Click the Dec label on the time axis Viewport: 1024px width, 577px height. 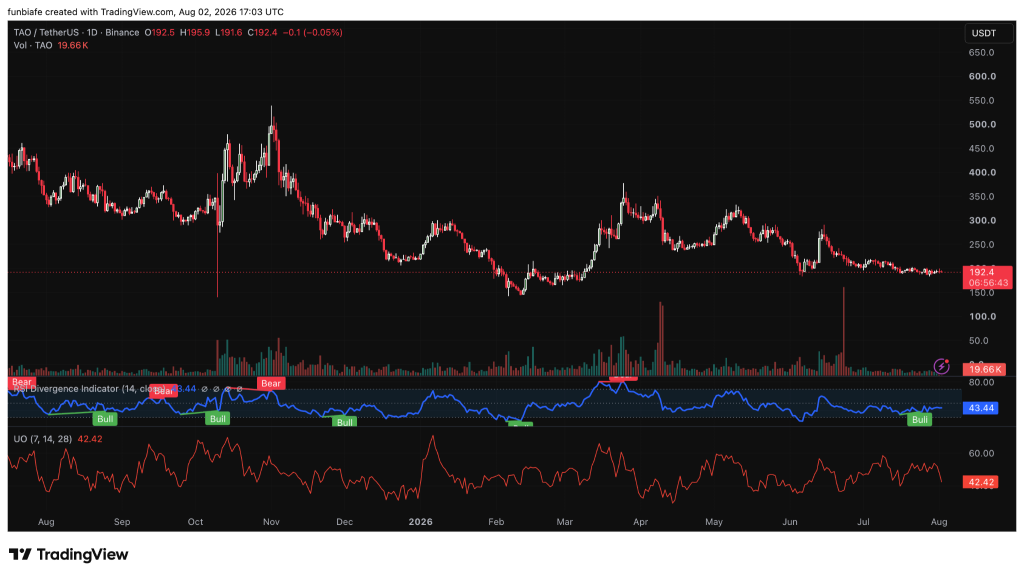click(x=344, y=522)
